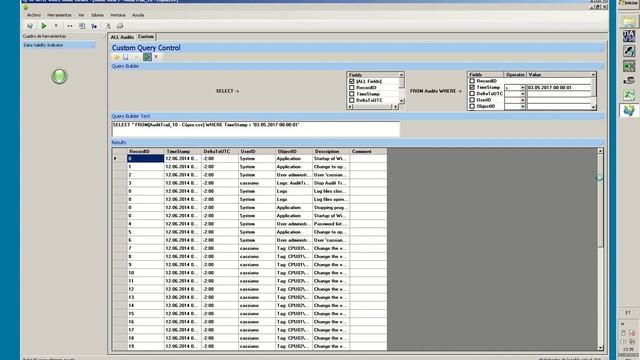The height and width of the screenshot is (360, 640).
Task: Check UserID in the WHERE fields list
Action: pos(472,100)
